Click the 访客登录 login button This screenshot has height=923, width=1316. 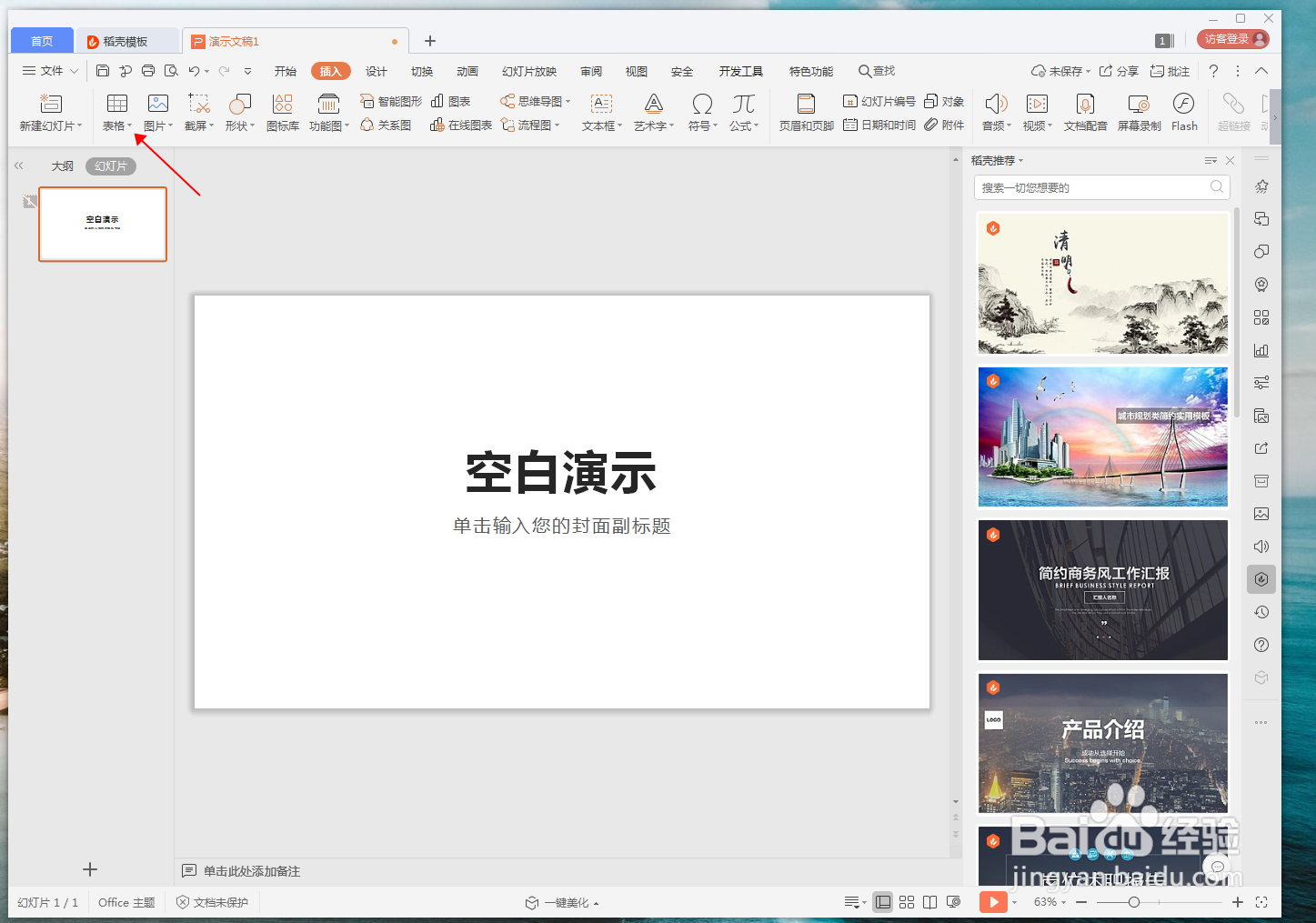[1231, 39]
